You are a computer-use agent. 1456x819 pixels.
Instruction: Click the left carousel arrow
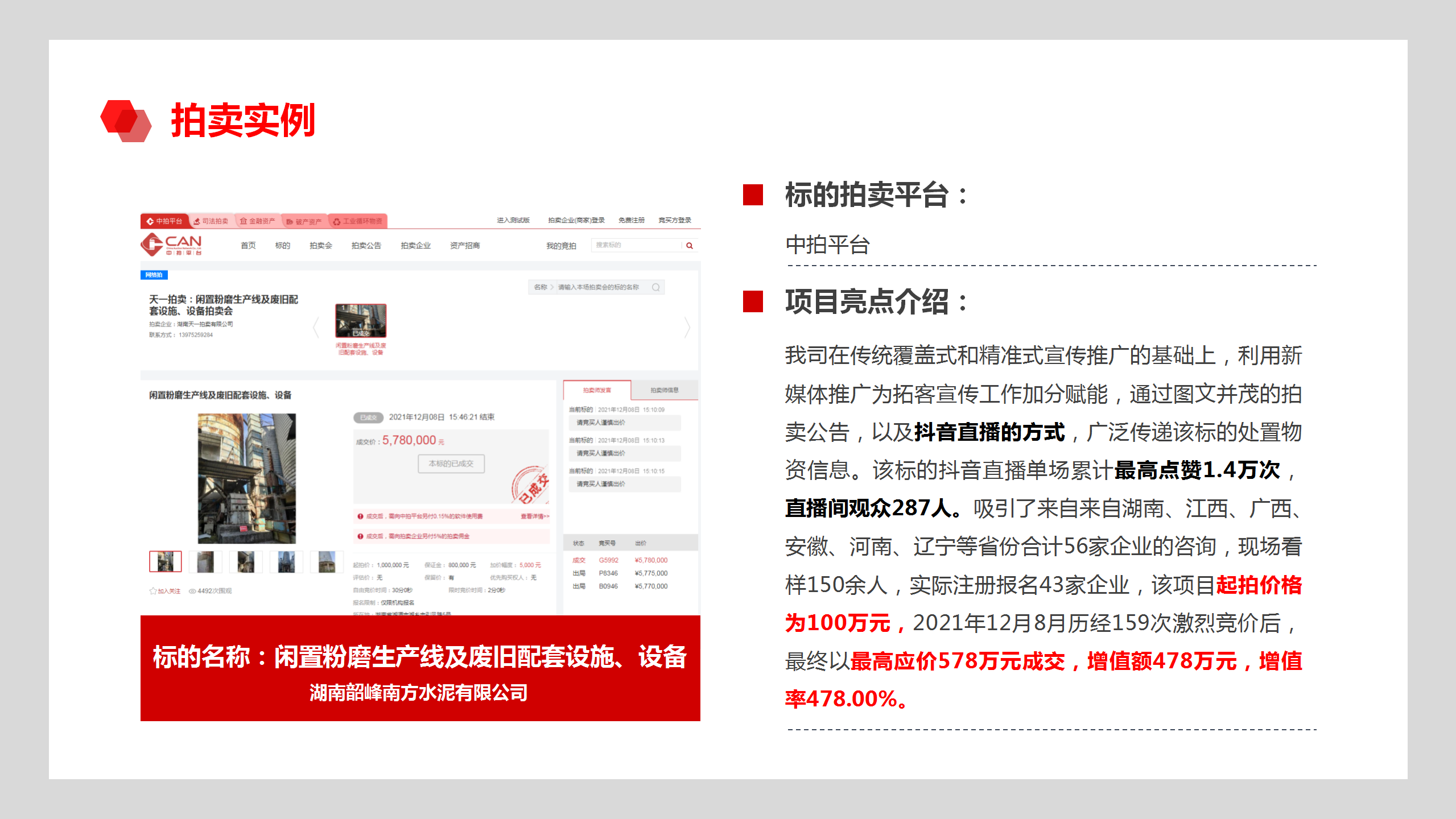316,328
